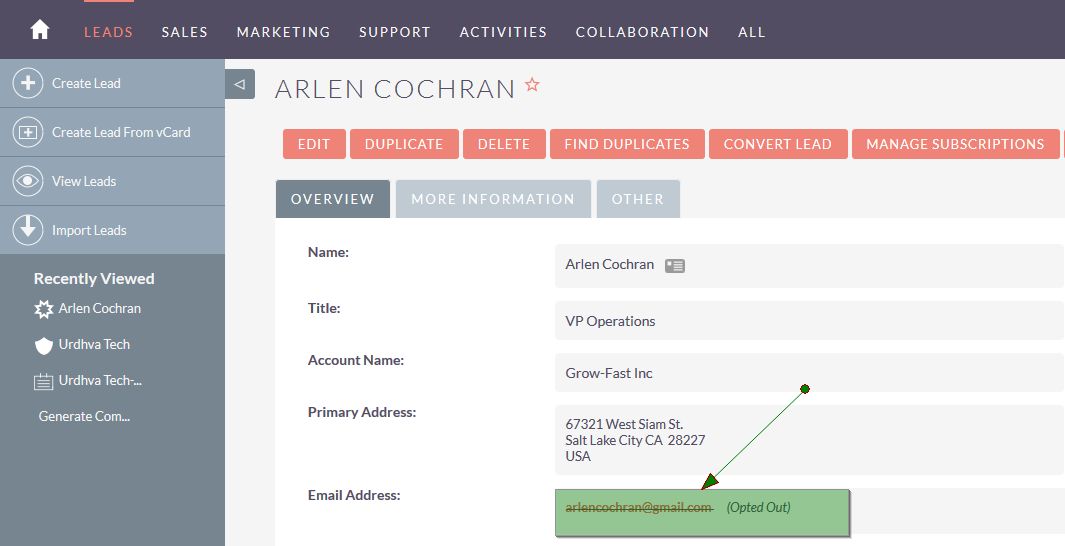Open the Marketing menu
Viewport: 1065px width, 546px height.
283,32
